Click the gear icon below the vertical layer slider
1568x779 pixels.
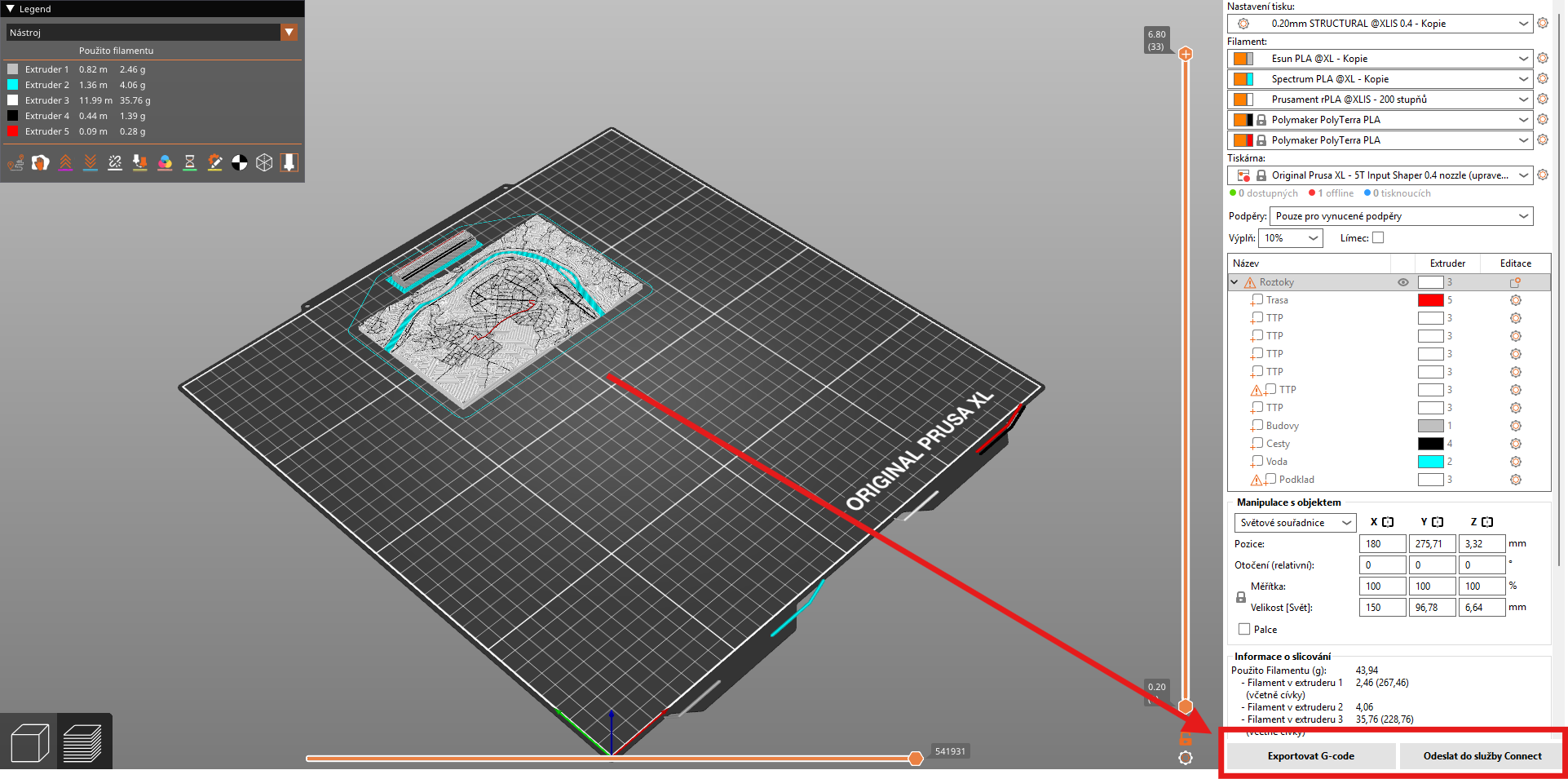(1186, 758)
